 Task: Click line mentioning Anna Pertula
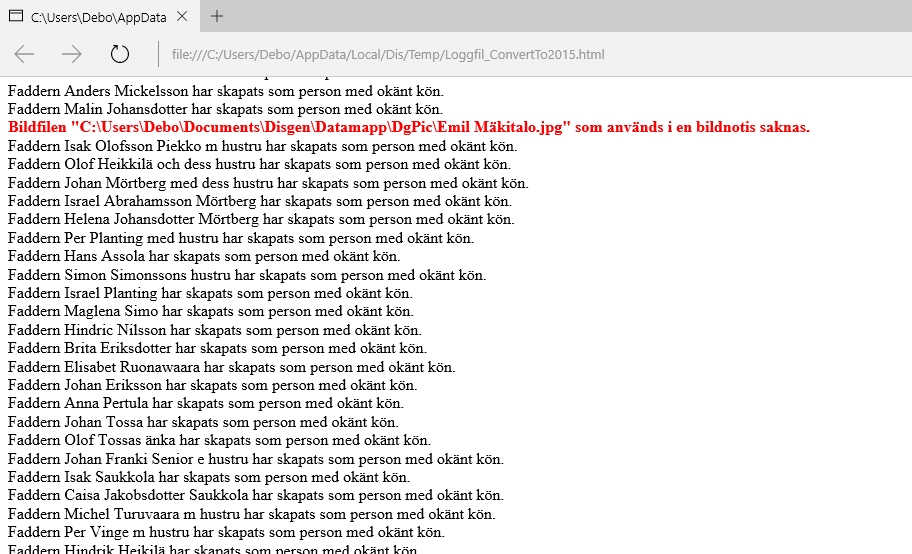[x=206, y=403]
